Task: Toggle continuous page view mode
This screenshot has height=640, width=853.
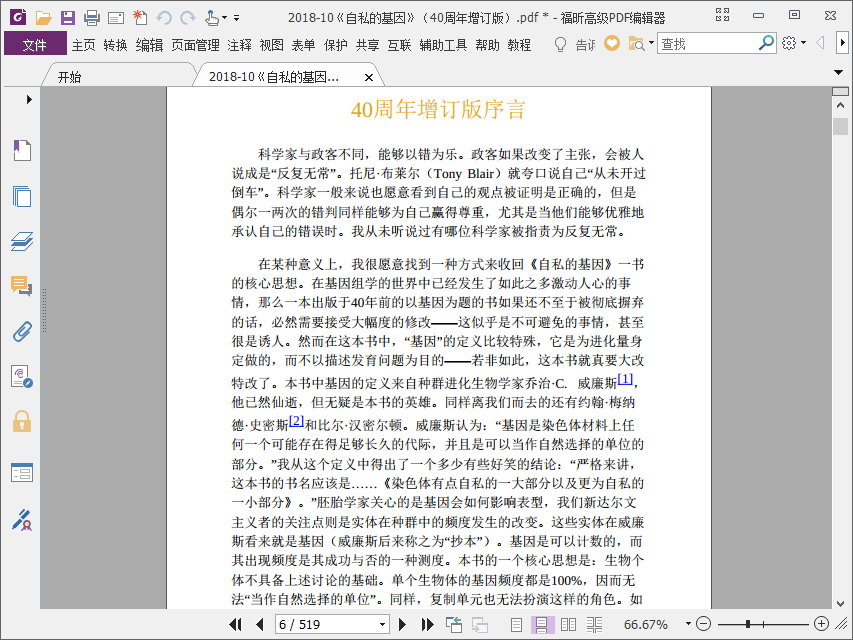Action: tap(542, 624)
